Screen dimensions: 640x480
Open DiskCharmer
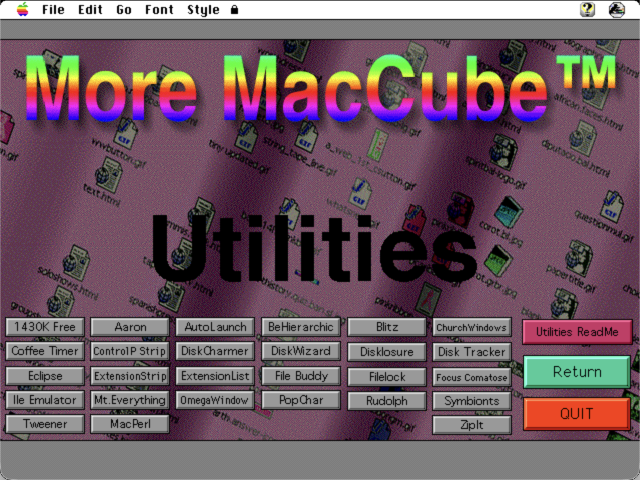(x=216, y=351)
